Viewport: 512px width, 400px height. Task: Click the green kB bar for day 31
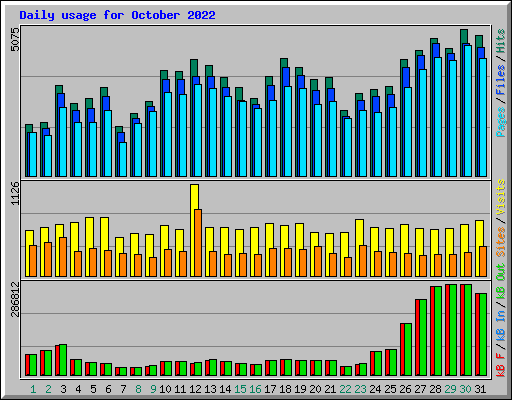coord(483,335)
